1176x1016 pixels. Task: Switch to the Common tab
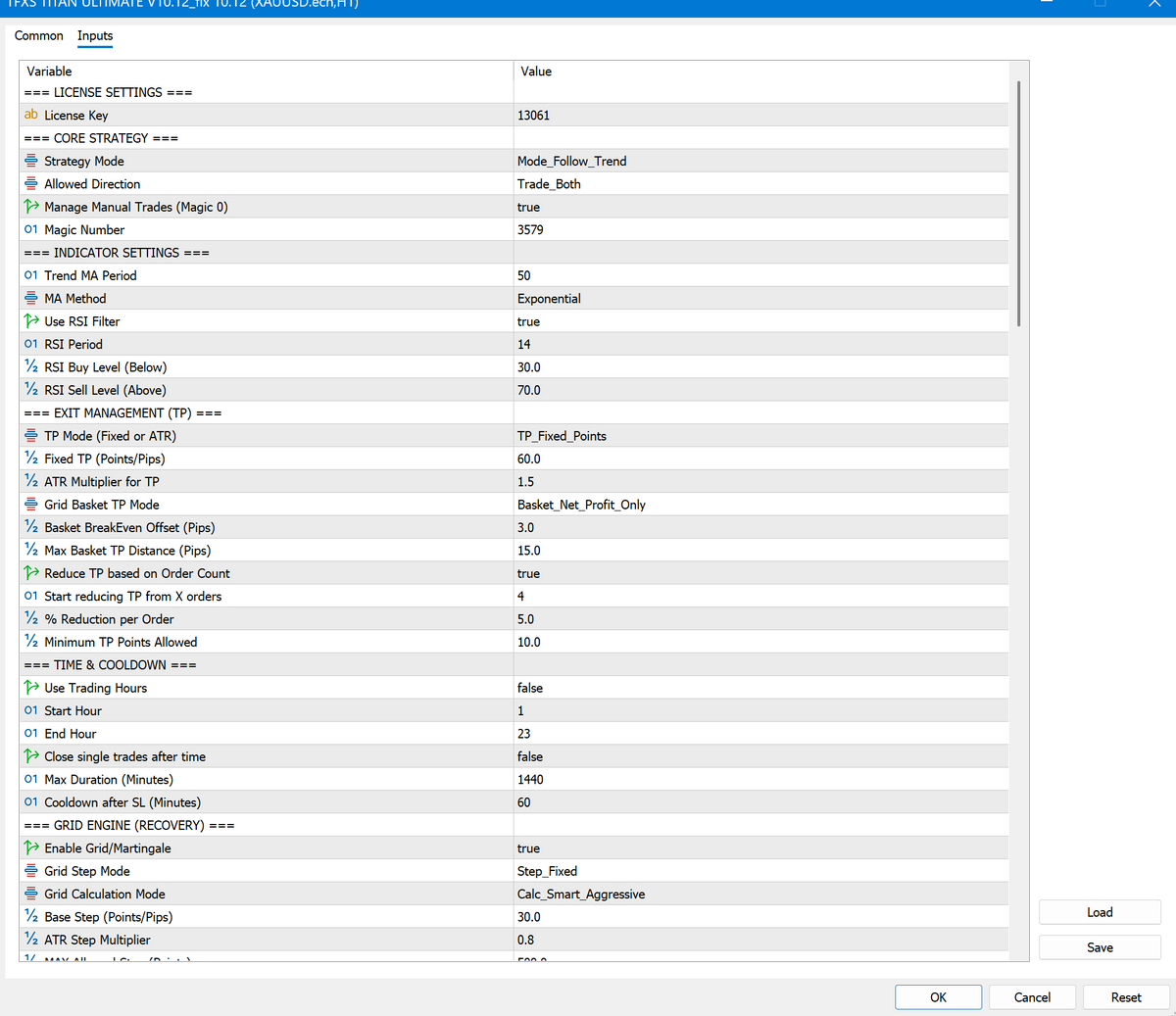click(39, 36)
